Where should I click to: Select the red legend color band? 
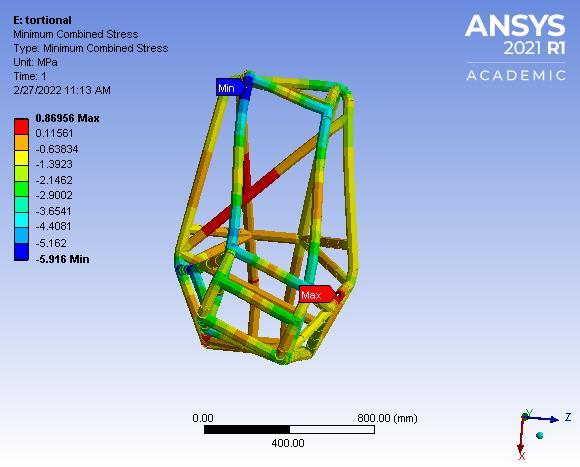[21, 126]
